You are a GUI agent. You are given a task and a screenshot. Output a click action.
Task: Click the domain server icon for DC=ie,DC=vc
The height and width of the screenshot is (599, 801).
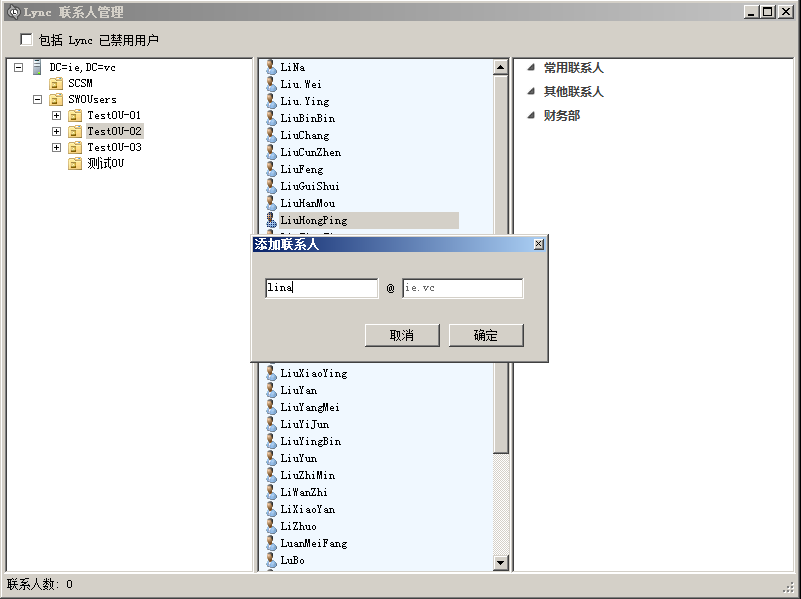(x=37, y=67)
